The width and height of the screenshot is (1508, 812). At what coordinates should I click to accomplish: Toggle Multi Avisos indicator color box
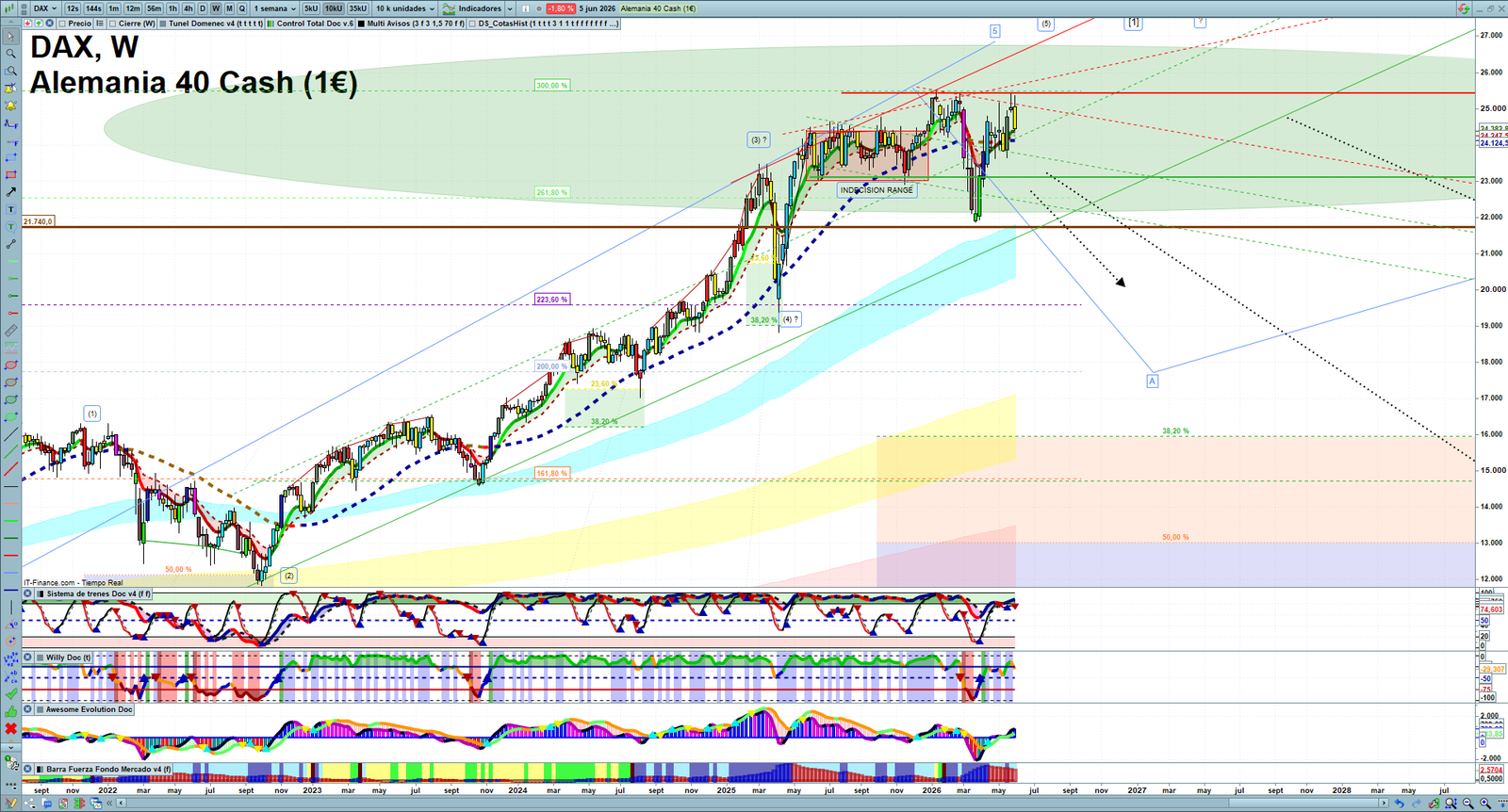pyautogui.click(x=361, y=24)
